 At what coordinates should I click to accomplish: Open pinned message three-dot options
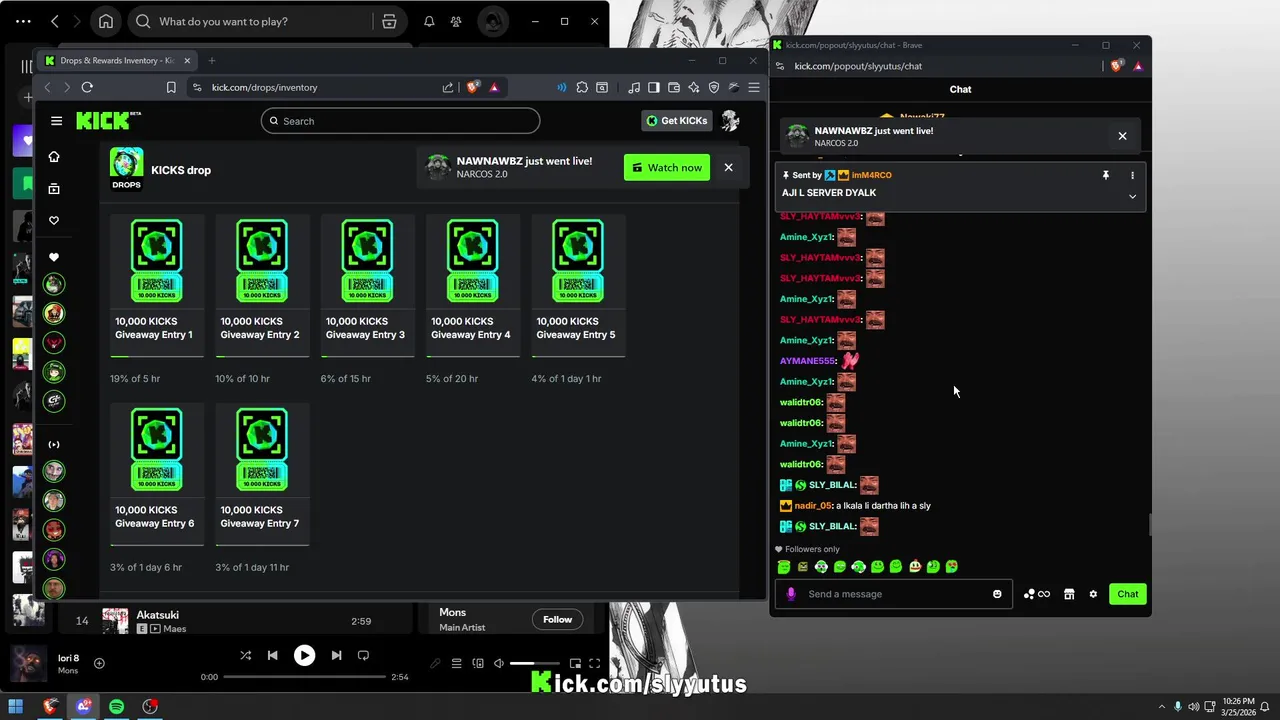(x=1132, y=175)
